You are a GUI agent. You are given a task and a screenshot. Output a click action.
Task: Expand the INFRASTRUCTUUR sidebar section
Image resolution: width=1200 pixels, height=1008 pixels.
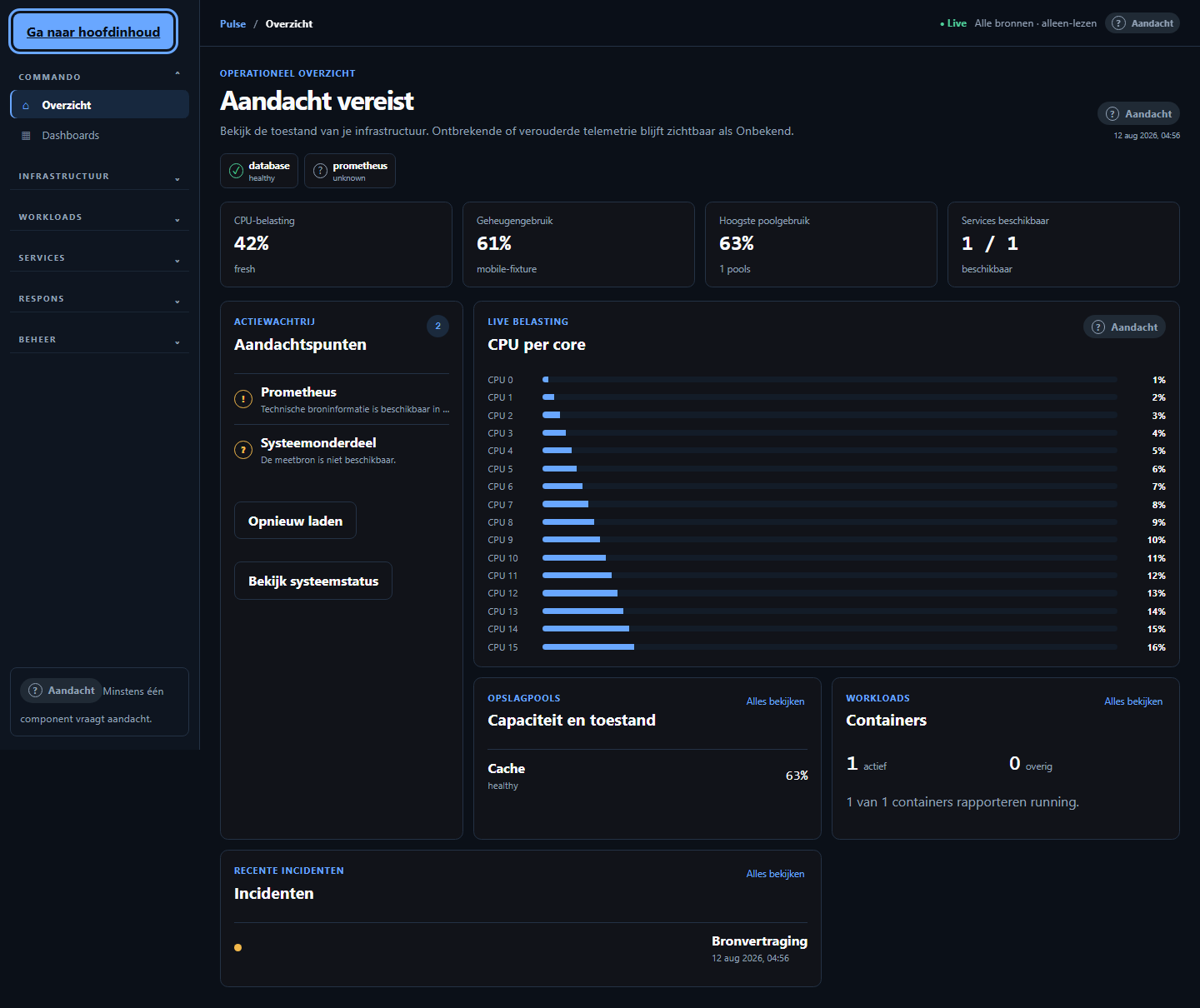(x=99, y=177)
